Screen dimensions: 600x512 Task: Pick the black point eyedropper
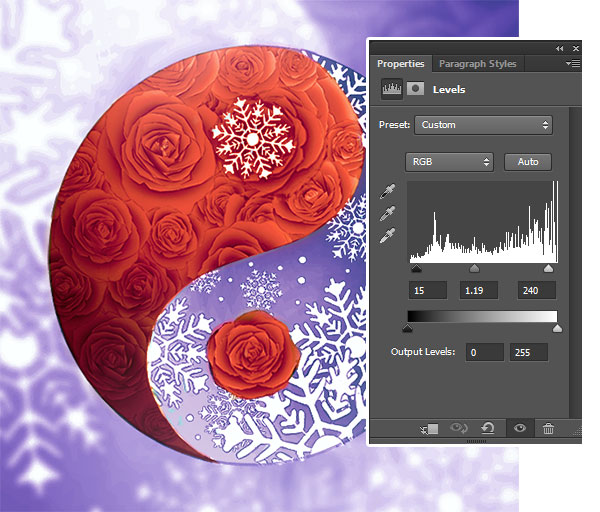coord(387,191)
